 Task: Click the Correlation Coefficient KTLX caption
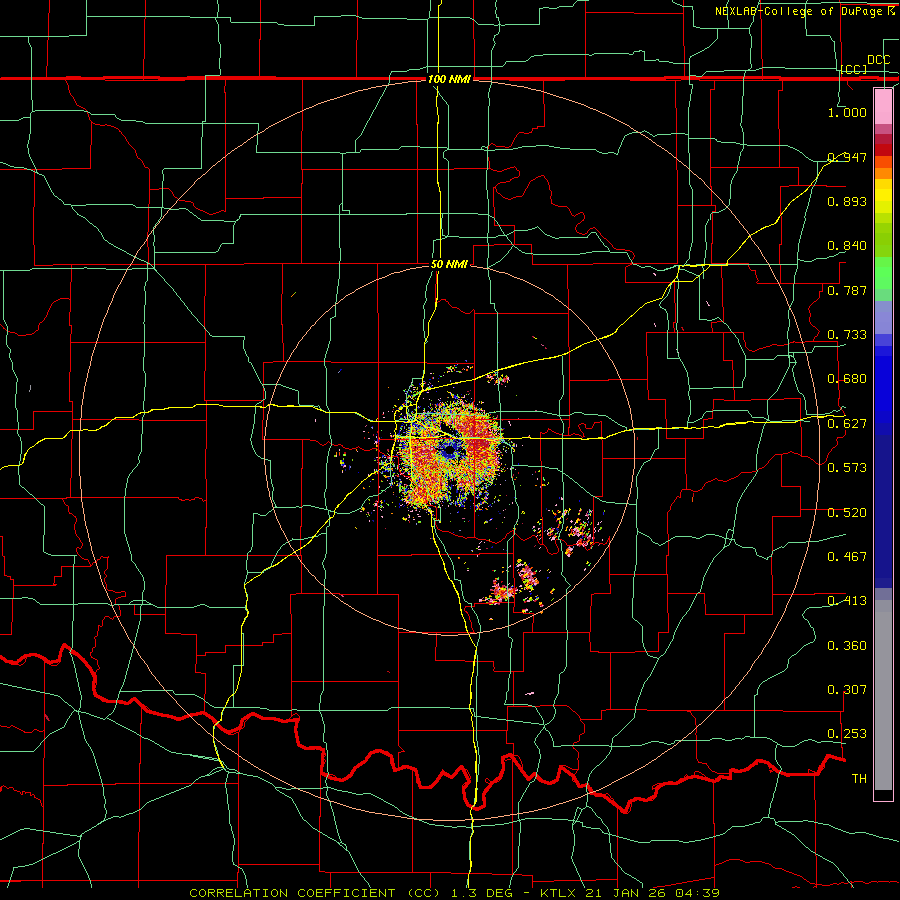click(x=454, y=893)
